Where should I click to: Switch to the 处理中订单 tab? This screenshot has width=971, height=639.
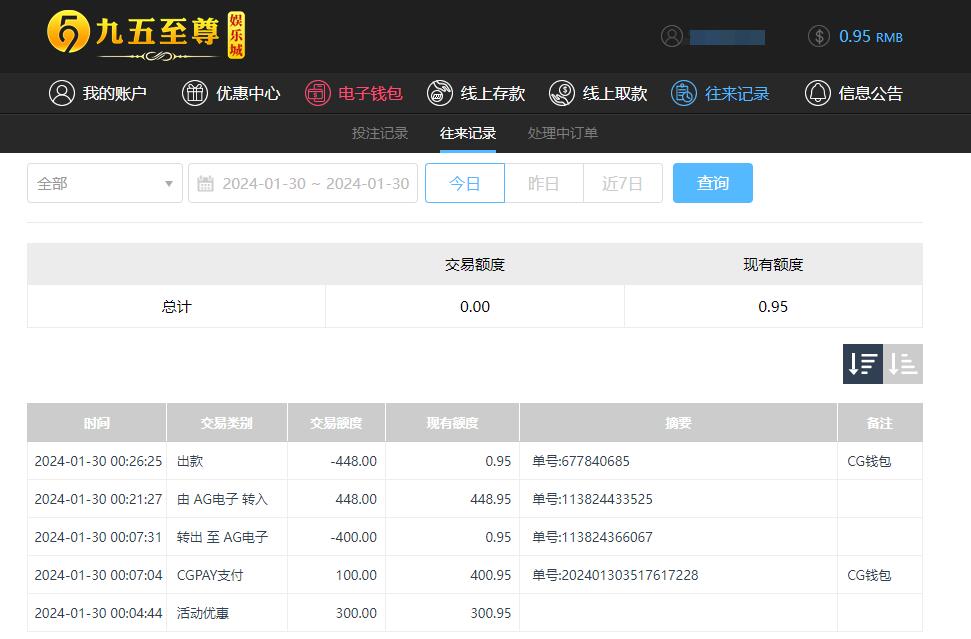point(562,133)
